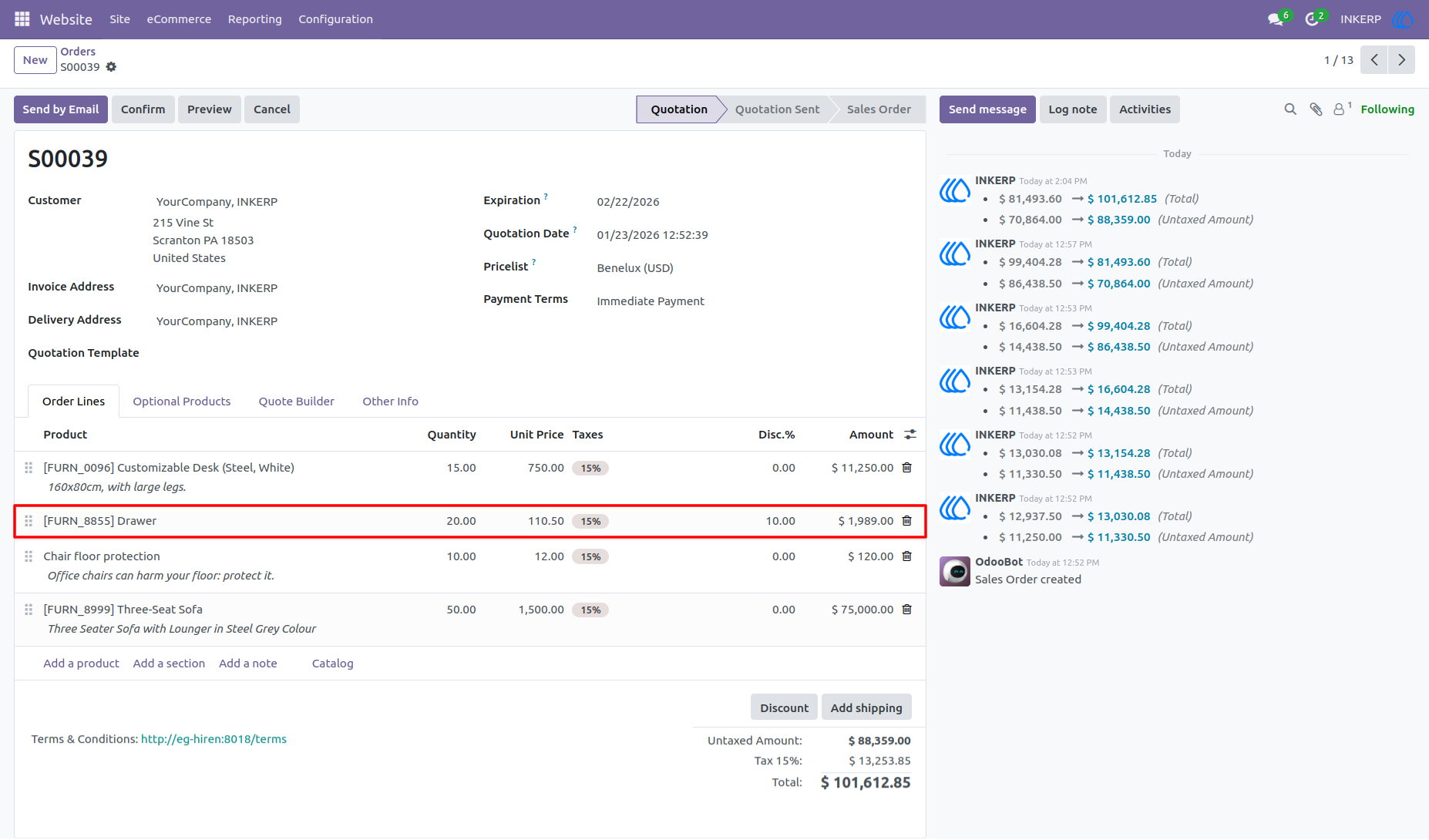Go to the previous record arrow

point(1374,60)
